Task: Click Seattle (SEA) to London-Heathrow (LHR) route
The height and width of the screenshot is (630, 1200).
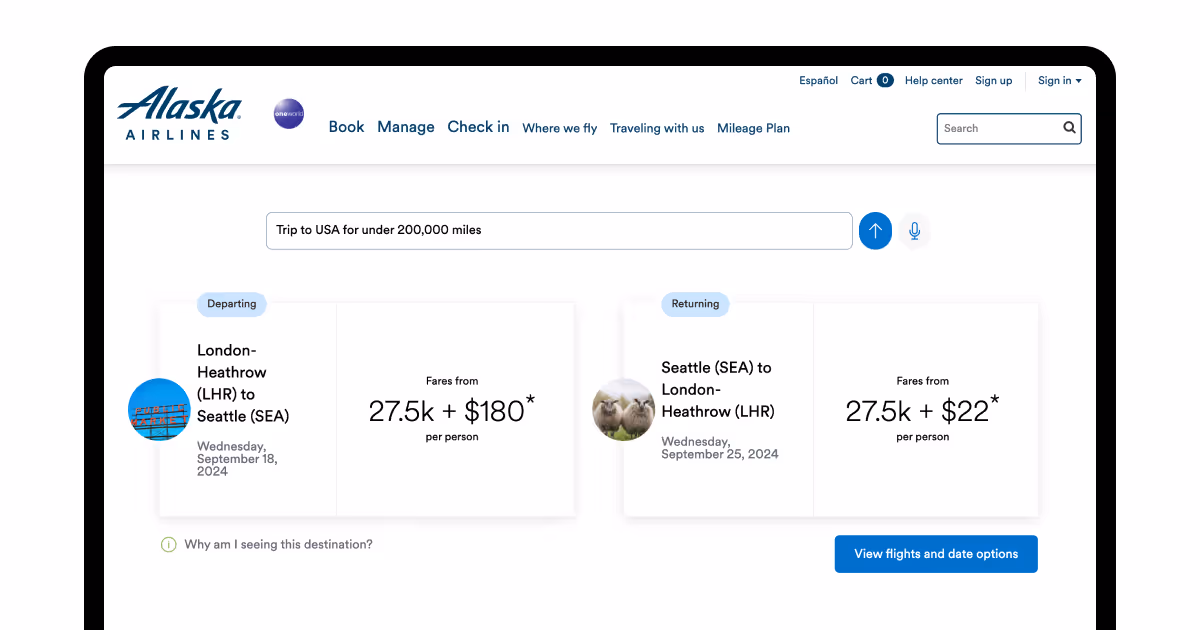Action: pyautogui.click(x=717, y=390)
